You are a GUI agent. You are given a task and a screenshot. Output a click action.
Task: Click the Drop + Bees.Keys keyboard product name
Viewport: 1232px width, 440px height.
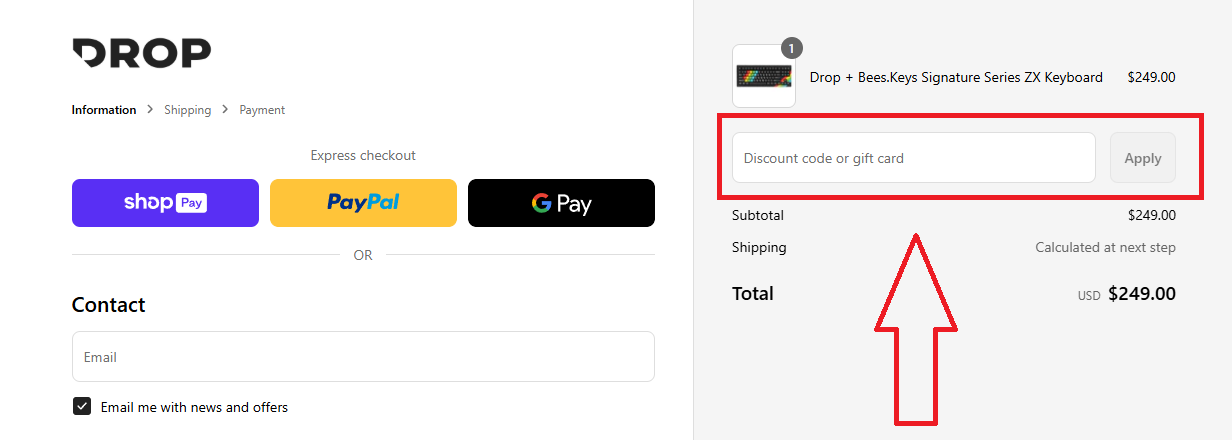pos(956,77)
